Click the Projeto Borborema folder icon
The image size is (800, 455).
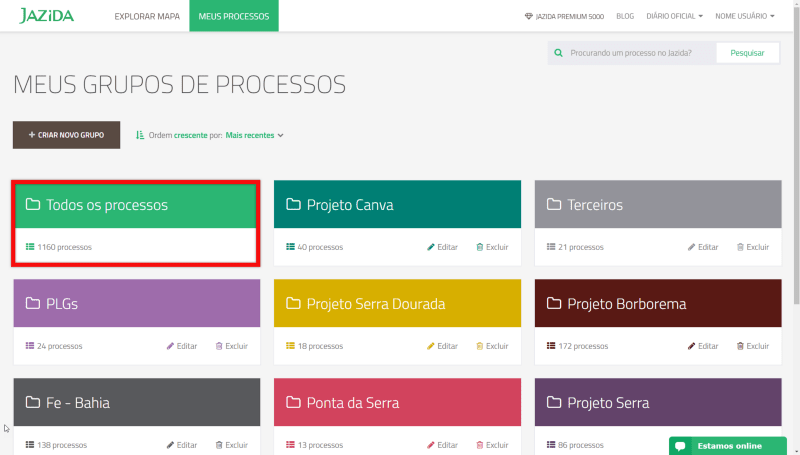pos(554,304)
